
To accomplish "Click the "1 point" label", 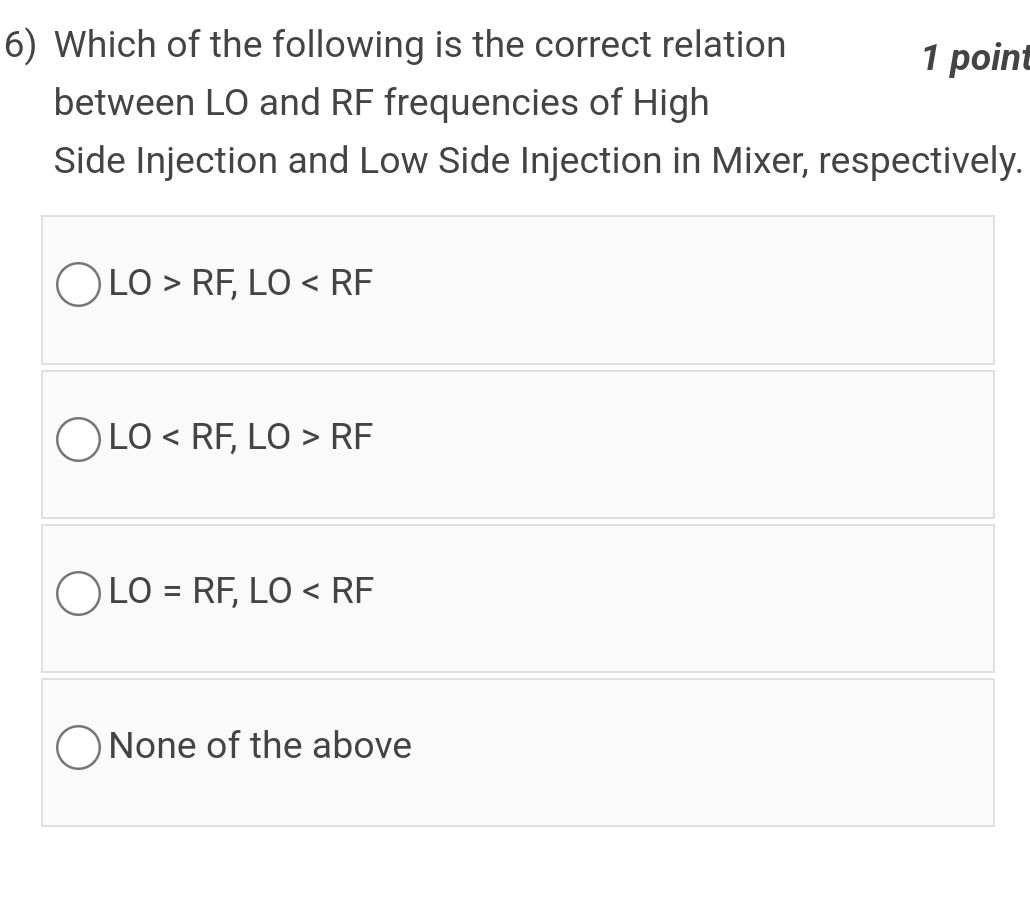I will click(975, 59).
